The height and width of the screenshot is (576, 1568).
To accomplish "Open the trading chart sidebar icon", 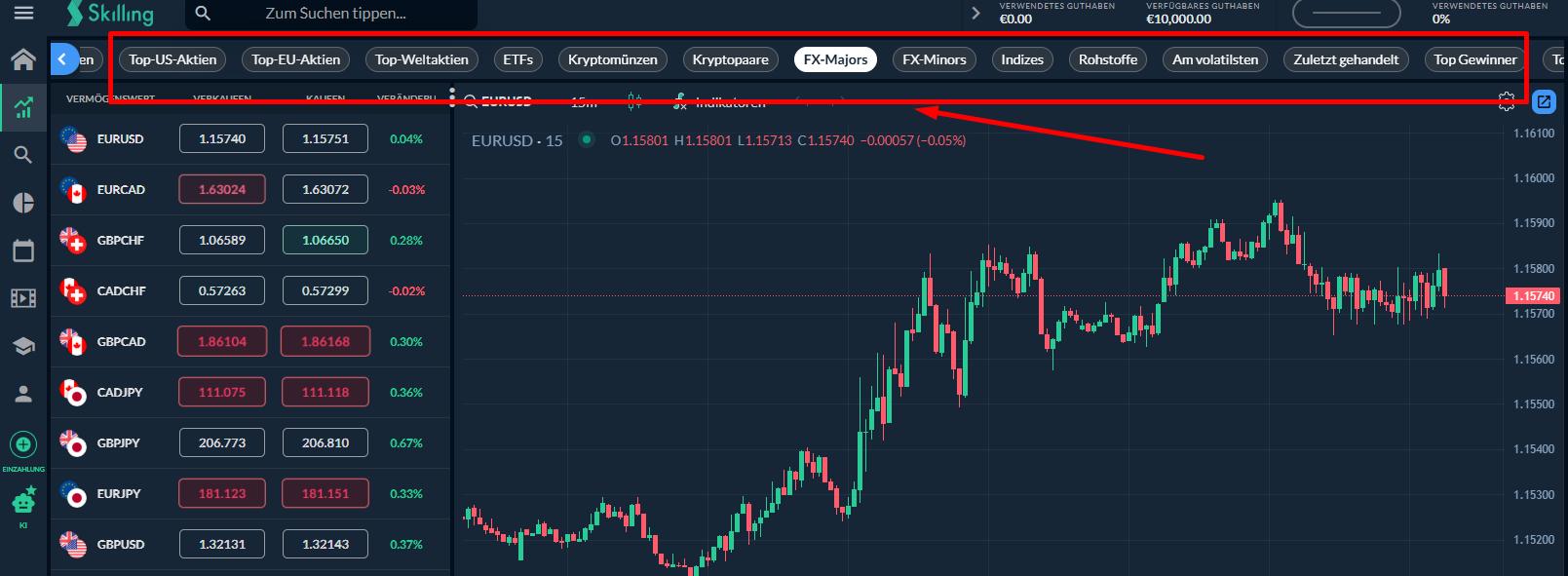I will coord(23,107).
